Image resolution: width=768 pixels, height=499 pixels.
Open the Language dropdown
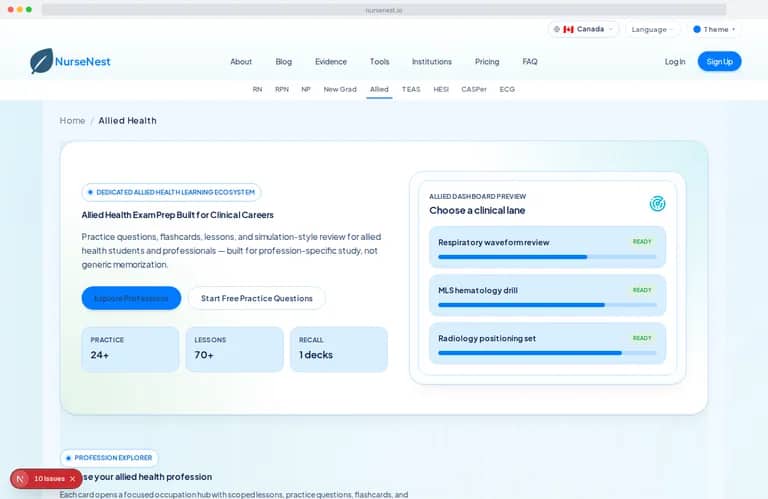point(652,29)
